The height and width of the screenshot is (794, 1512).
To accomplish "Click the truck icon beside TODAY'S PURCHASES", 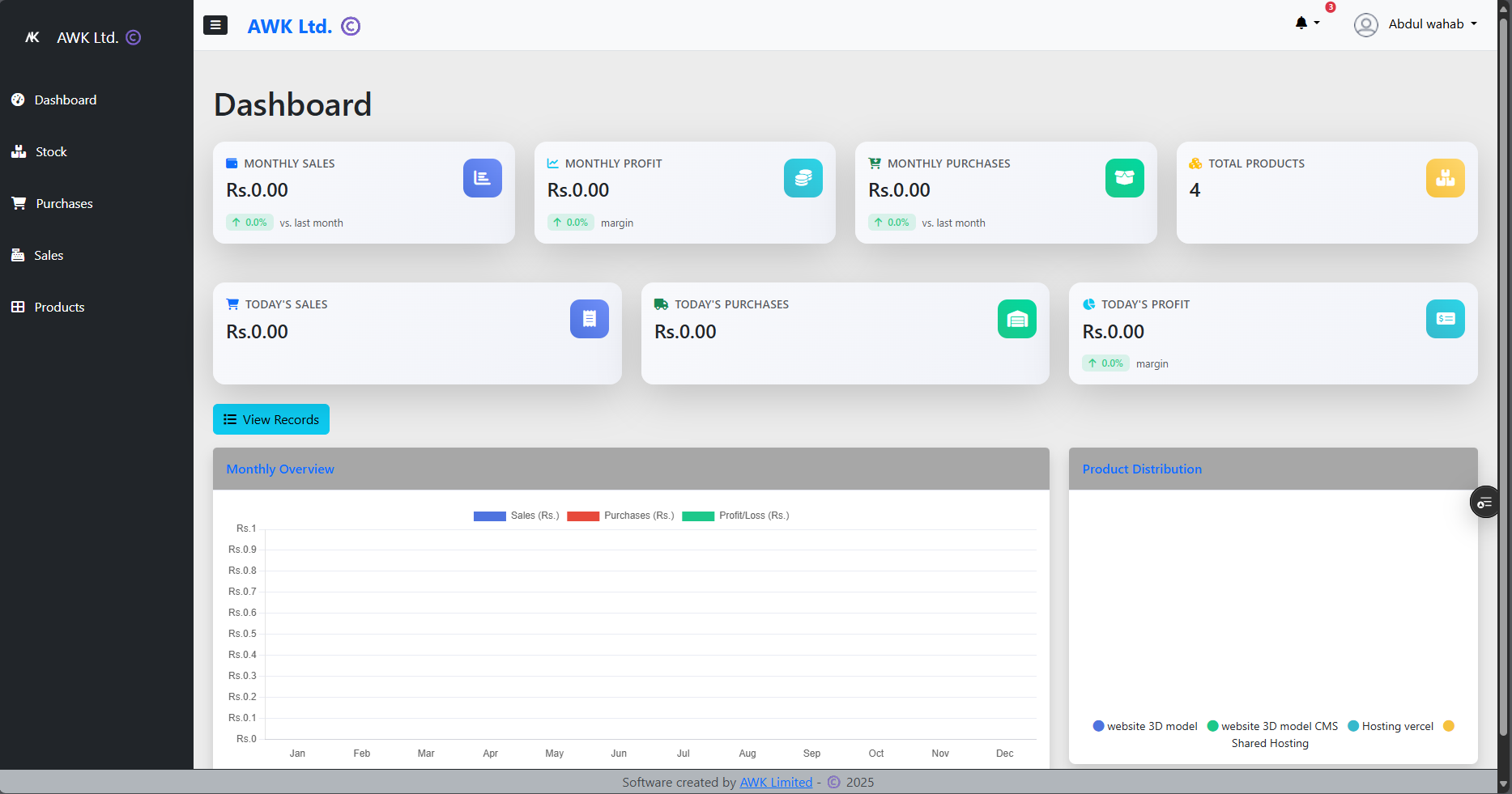I will point(662,304).
